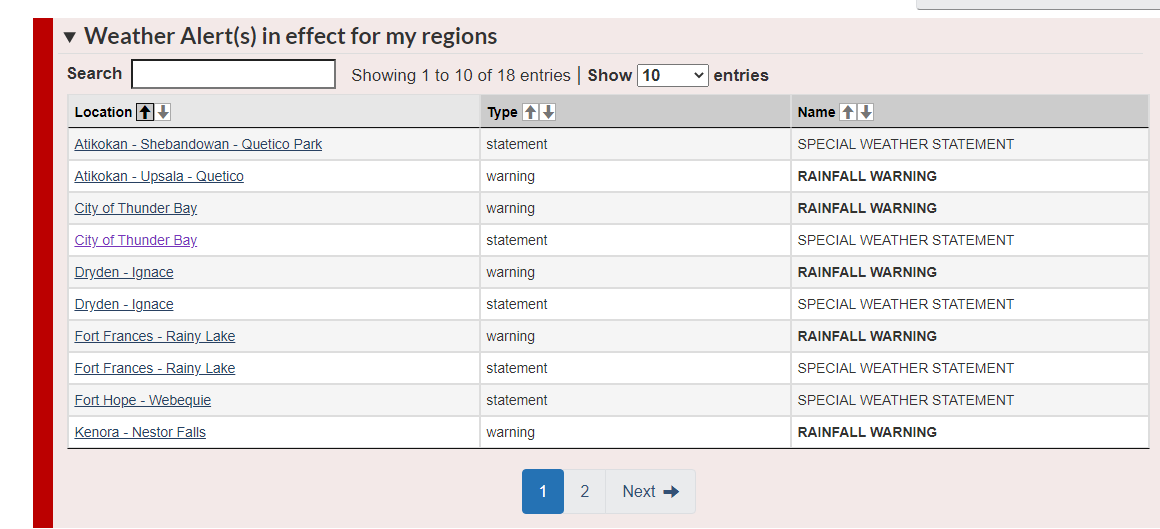Sort Type column ascending arrow
Screen dimensions: 1160x529
click(530, 112)
